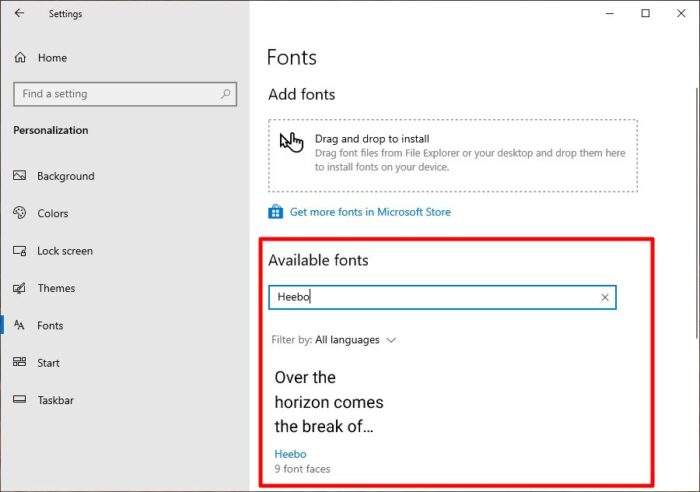The height and width of the screenshot is (492, 700).
Task: Open the Background settings page
Action: coord(66,176)
